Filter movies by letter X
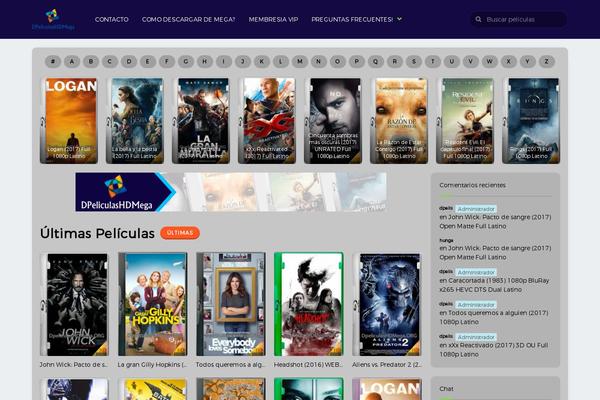Viewport: 600px width, 400px height. [x=509, y=61]
